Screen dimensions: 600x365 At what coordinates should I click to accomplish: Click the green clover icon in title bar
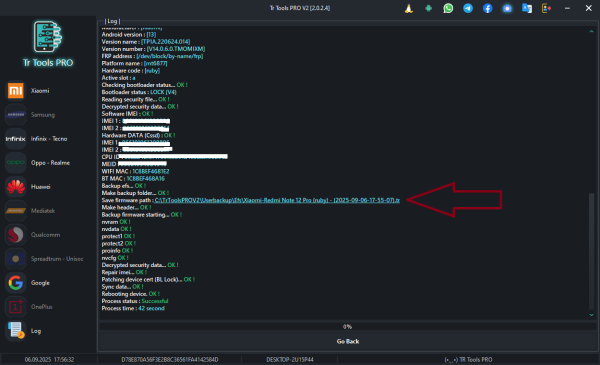(x=429, y=8)
